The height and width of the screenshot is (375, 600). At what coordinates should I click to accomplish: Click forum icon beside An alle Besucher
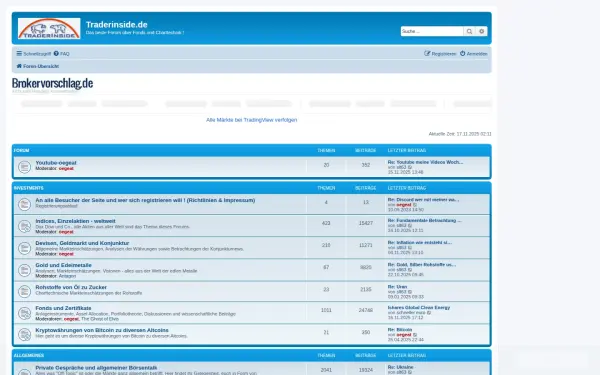(x=24, y=204)
